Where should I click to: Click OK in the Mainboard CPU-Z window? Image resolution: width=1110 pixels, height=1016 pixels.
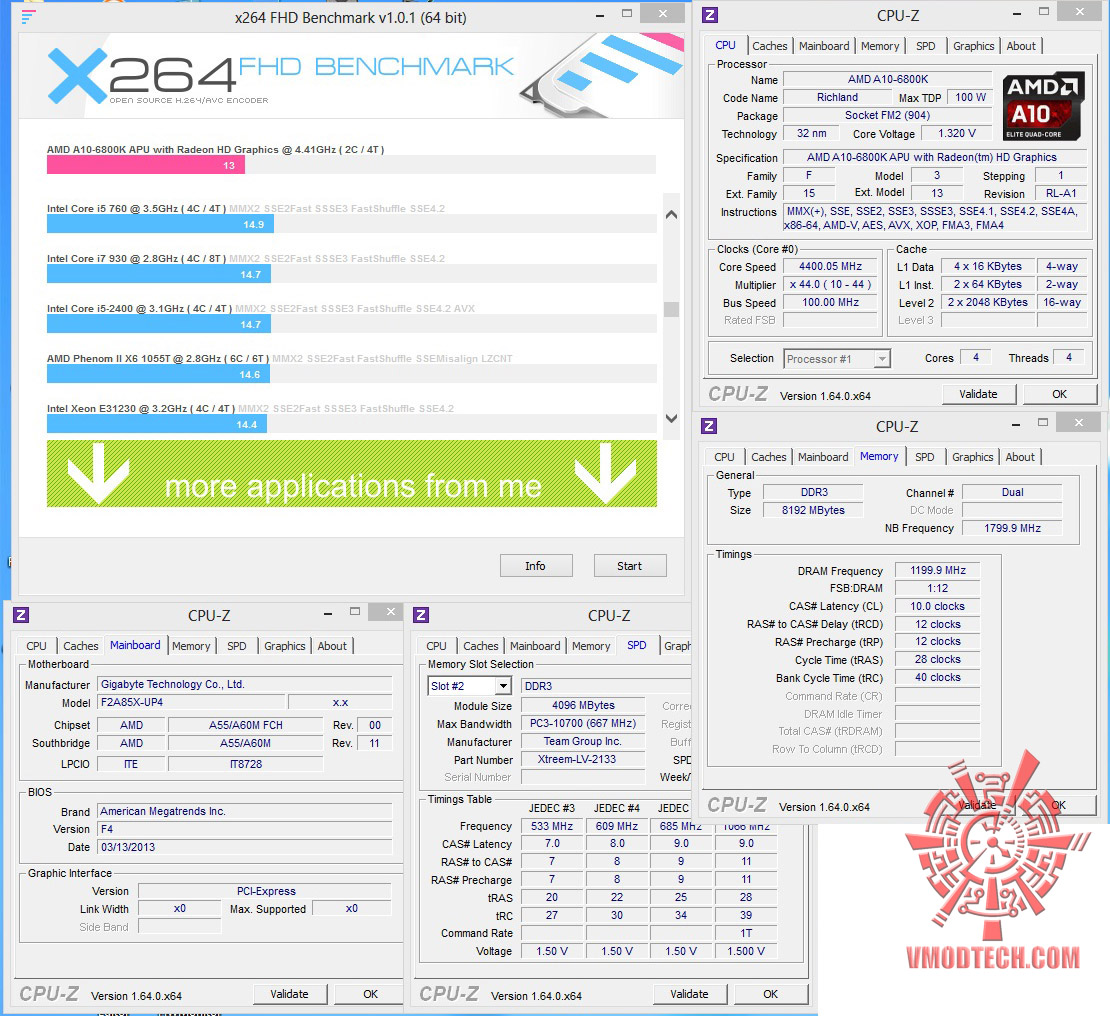pos(370,994)
